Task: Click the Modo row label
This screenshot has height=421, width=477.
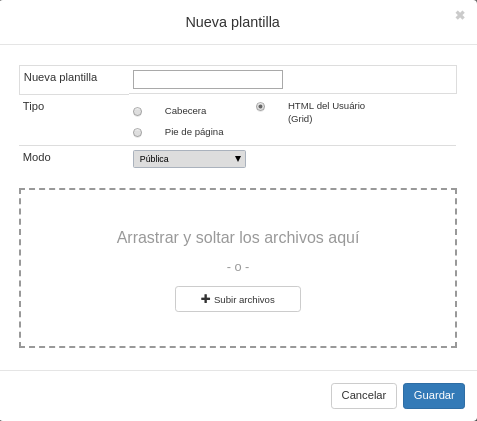Action: click(37, 157)
